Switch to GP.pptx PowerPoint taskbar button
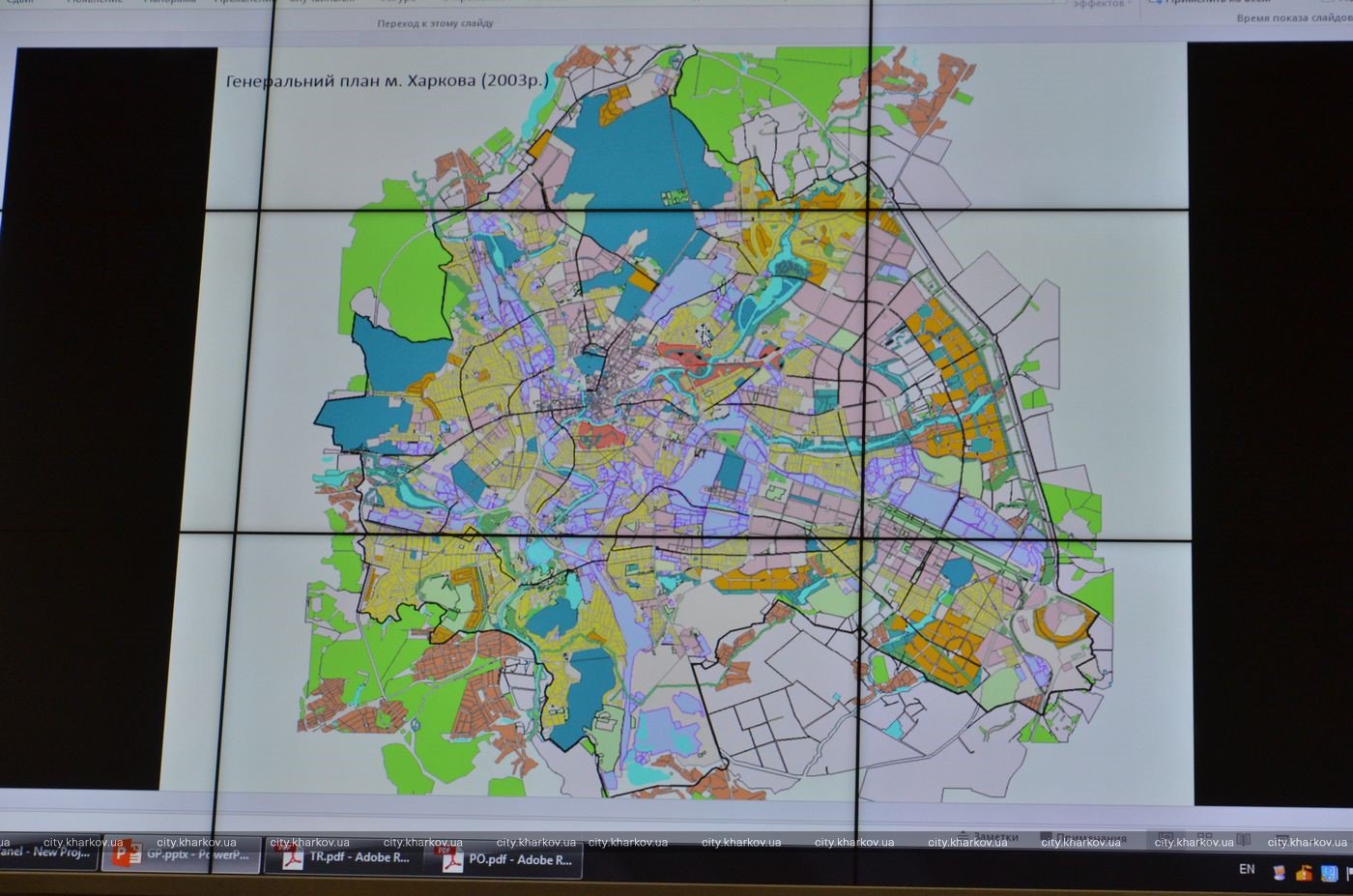 181,854
